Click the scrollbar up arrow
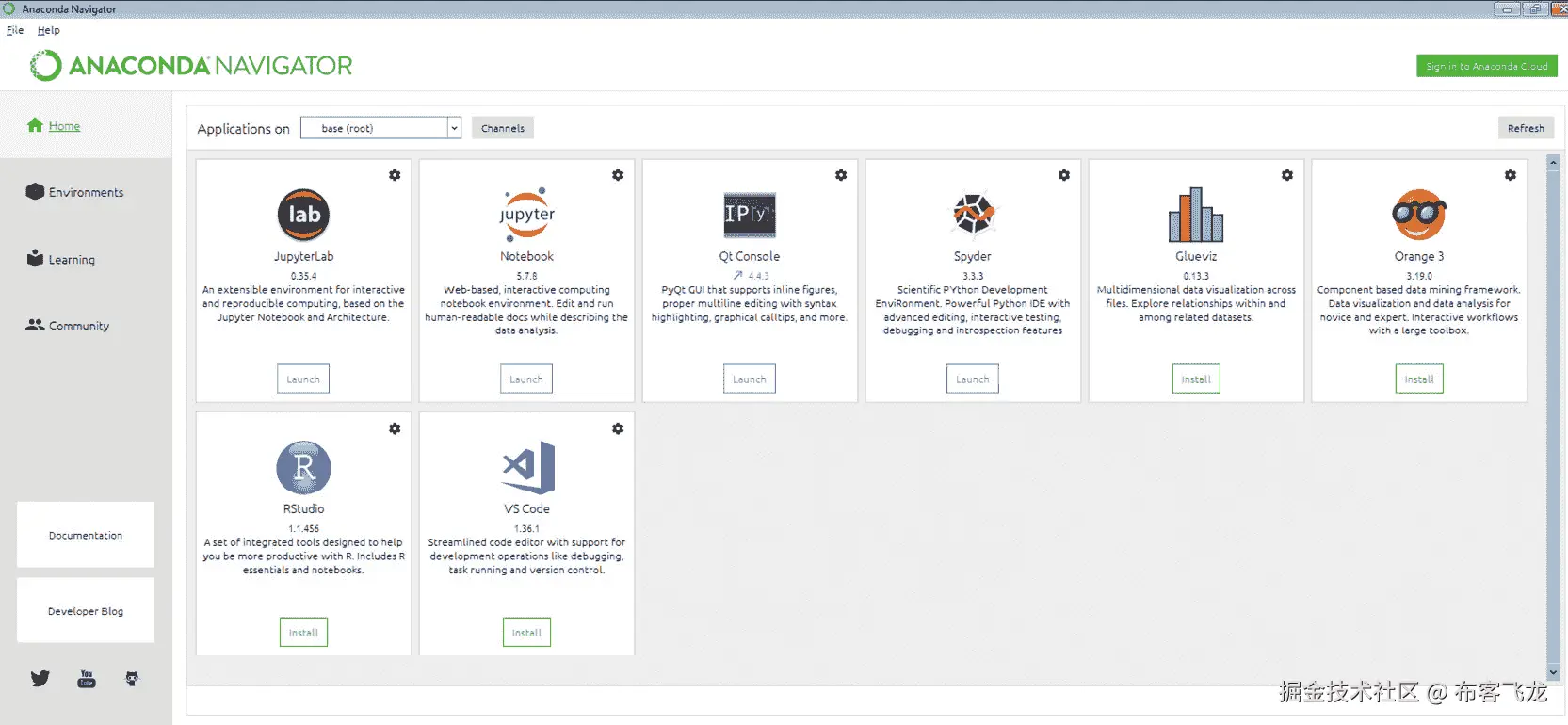1568x725 pixels. coord(1554,163)
